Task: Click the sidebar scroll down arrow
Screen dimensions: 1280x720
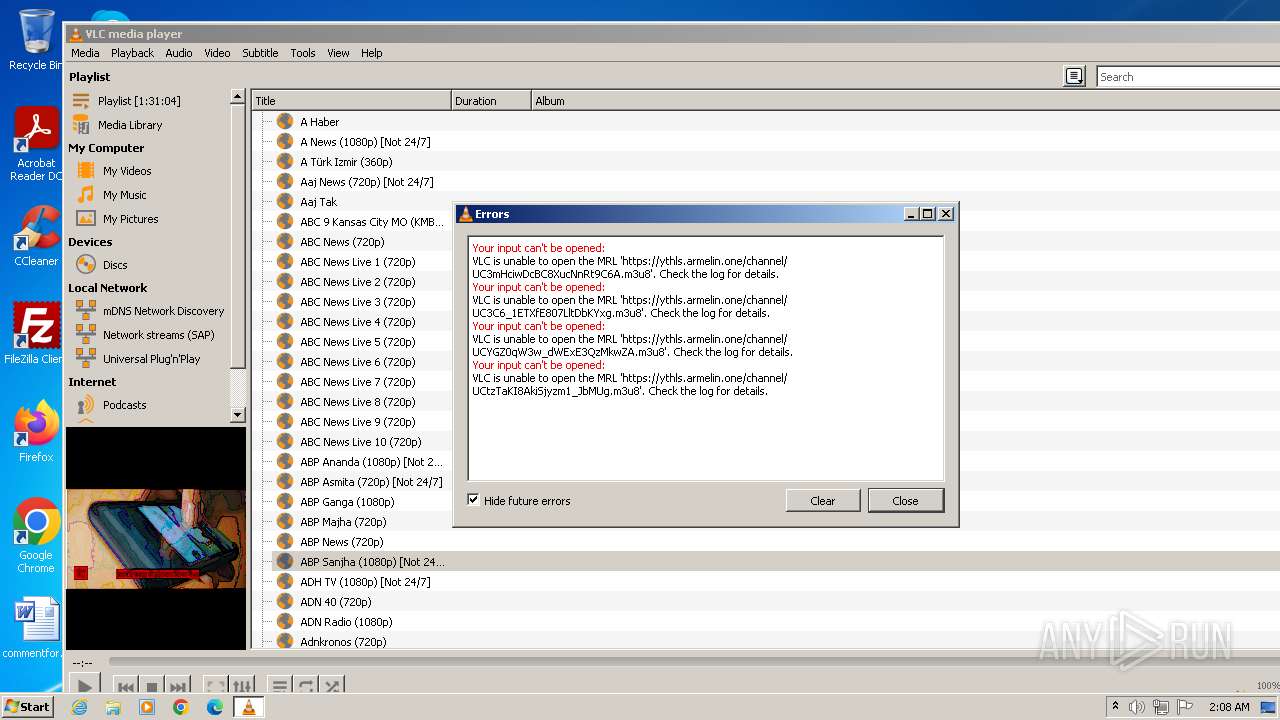Action: point(237,415)
